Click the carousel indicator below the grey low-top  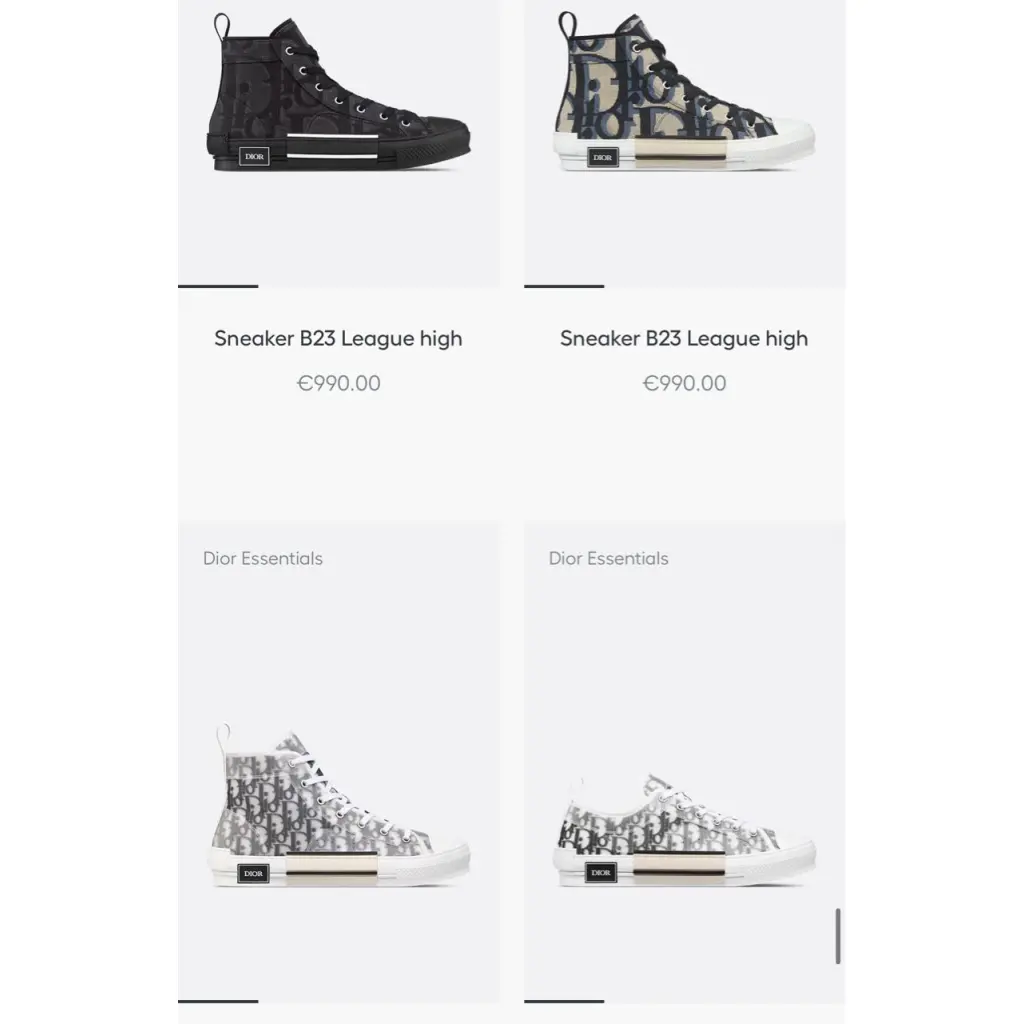click(x=564, y=1001)
